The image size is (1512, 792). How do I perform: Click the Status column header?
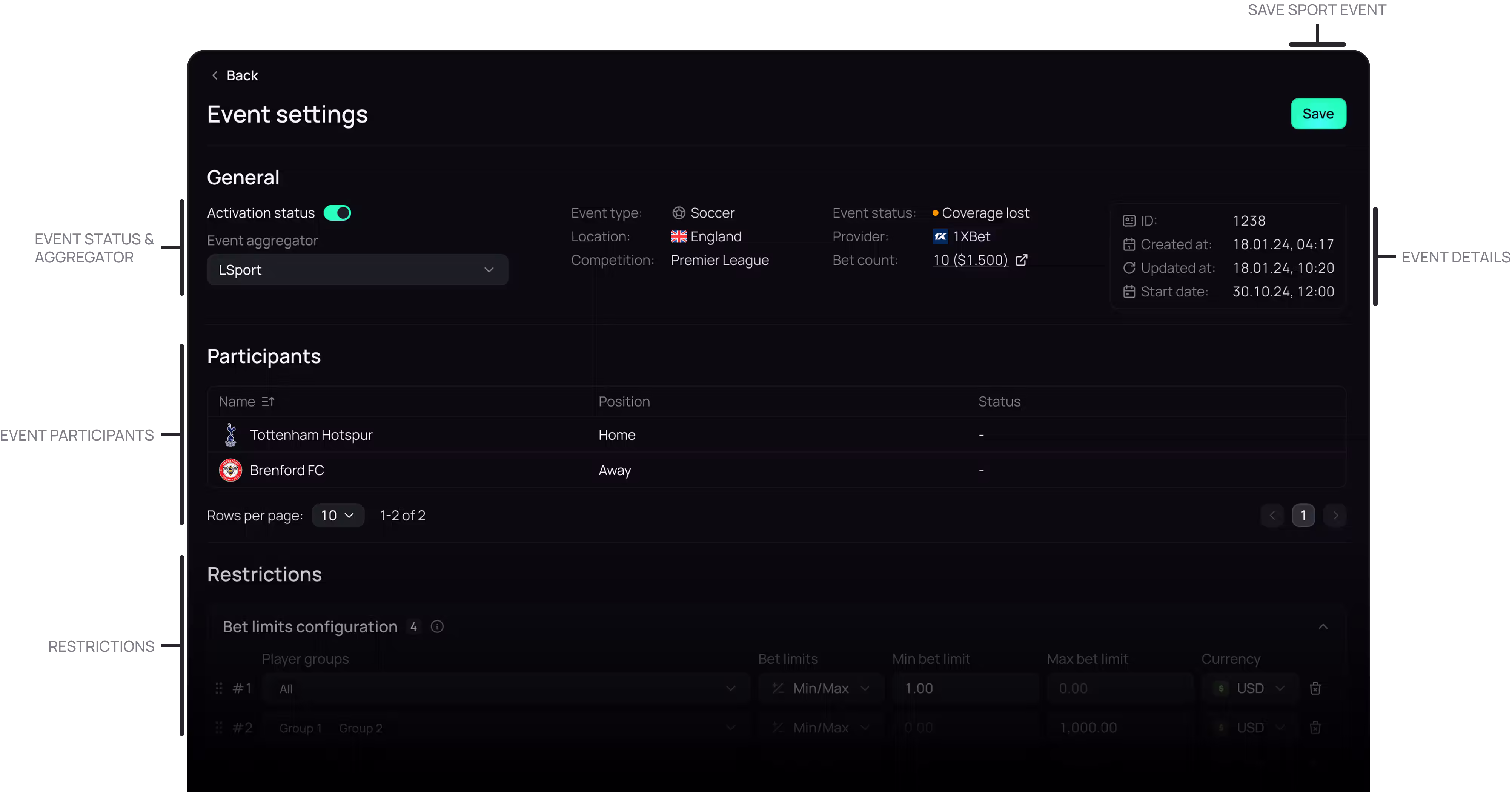click(x=999, y=401)
